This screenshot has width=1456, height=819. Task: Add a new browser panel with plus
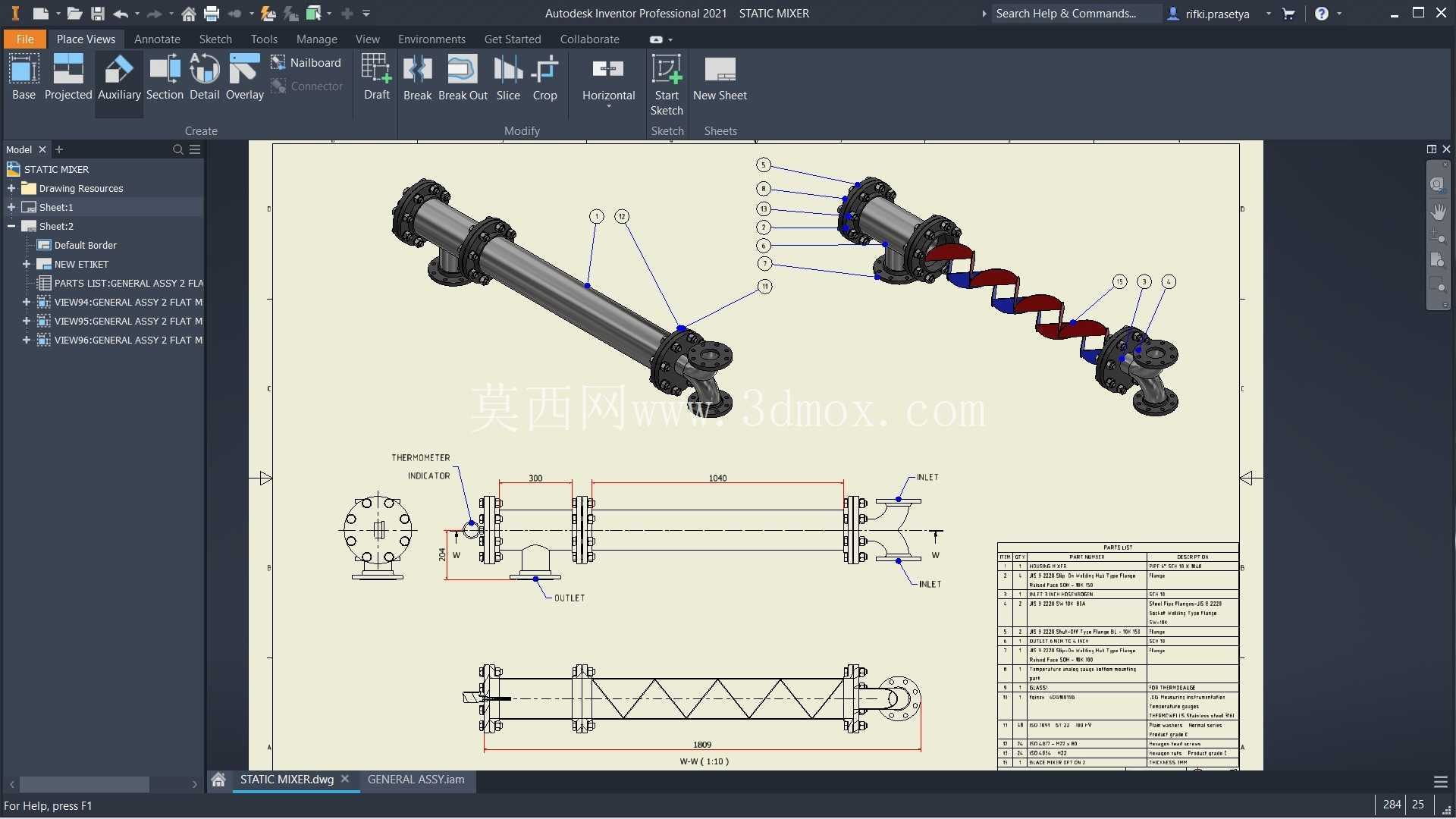click(59, 149)
